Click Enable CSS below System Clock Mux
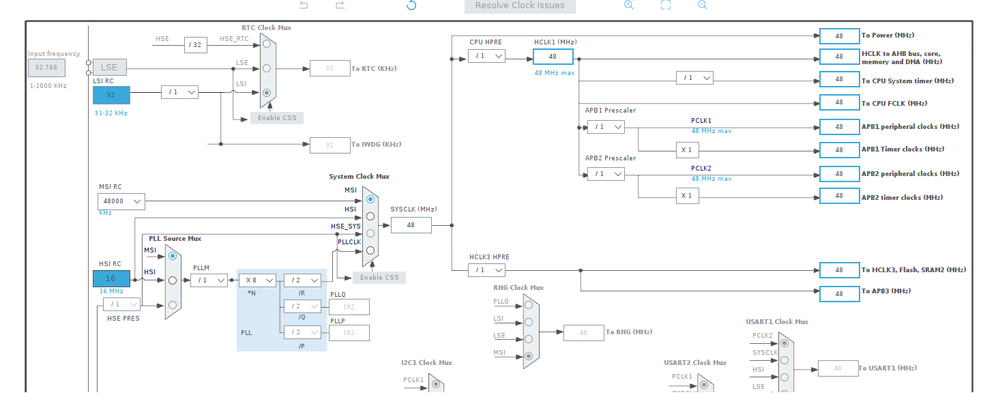Image resolution: width=998 pixels, height=393 pixels. coord(379,277)
